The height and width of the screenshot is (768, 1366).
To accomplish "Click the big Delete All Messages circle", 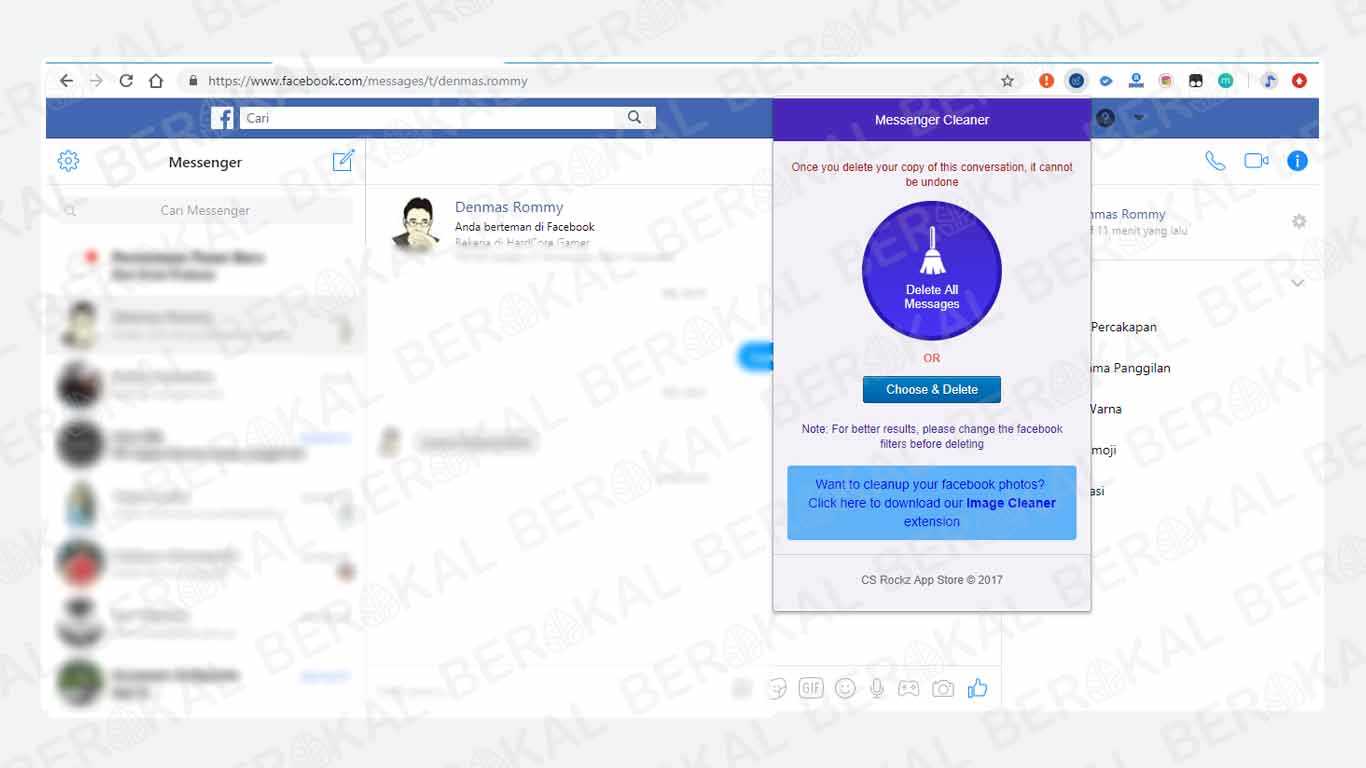I will click(932, 271).
